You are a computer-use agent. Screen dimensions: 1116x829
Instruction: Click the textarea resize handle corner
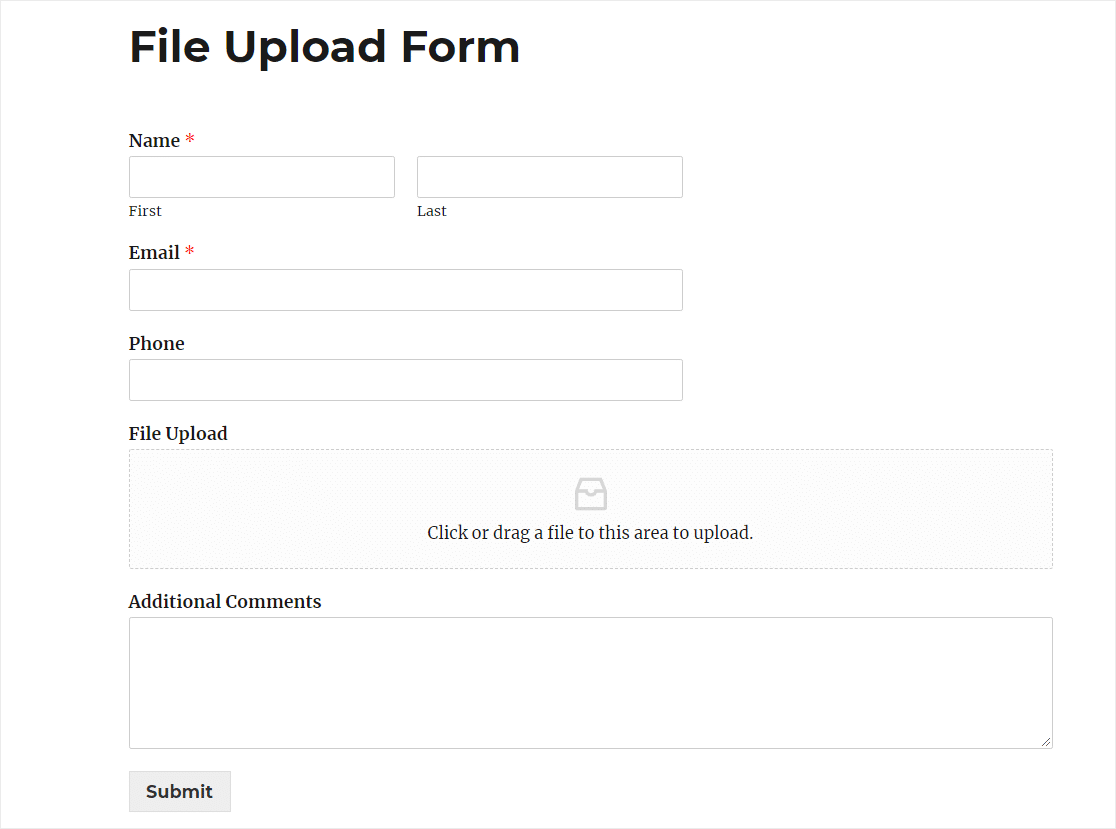(1046, 741)
